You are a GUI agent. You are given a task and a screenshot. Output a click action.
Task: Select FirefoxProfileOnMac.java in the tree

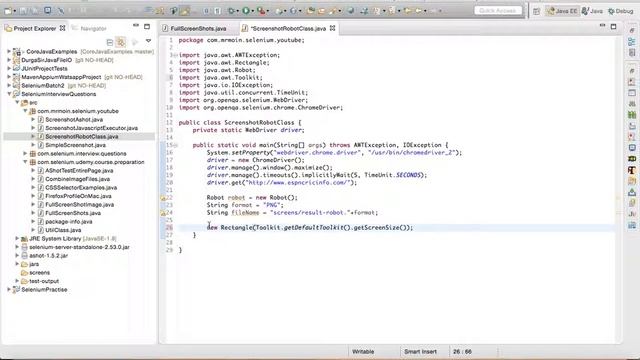click(x=78, y=196)
